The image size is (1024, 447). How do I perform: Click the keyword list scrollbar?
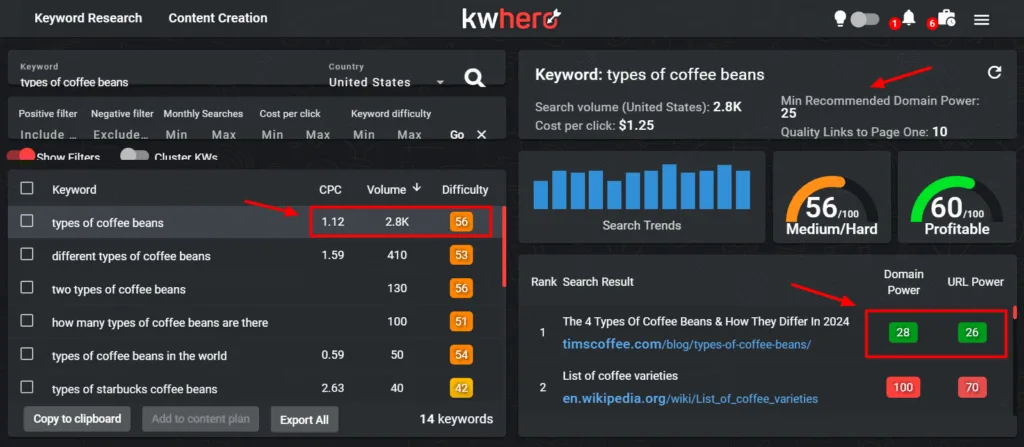click(504, 247)
